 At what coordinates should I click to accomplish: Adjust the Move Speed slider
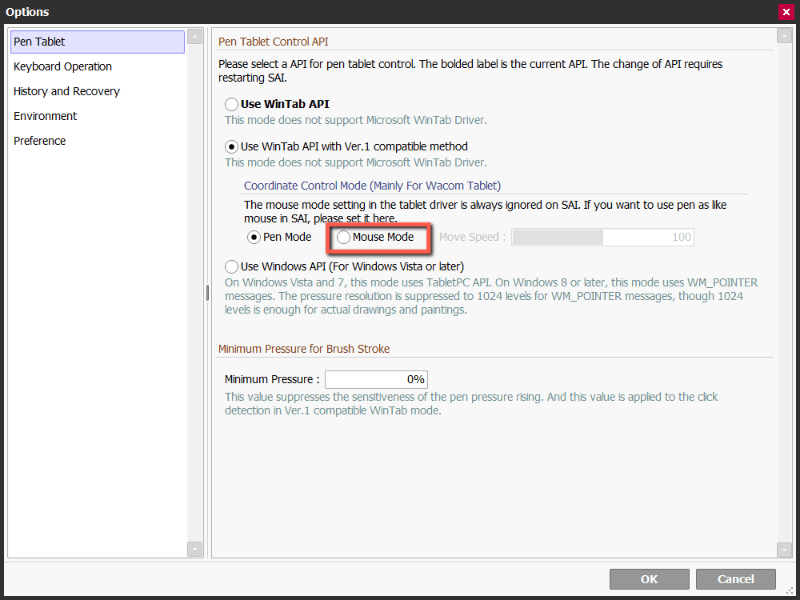[x=603, y=237]
